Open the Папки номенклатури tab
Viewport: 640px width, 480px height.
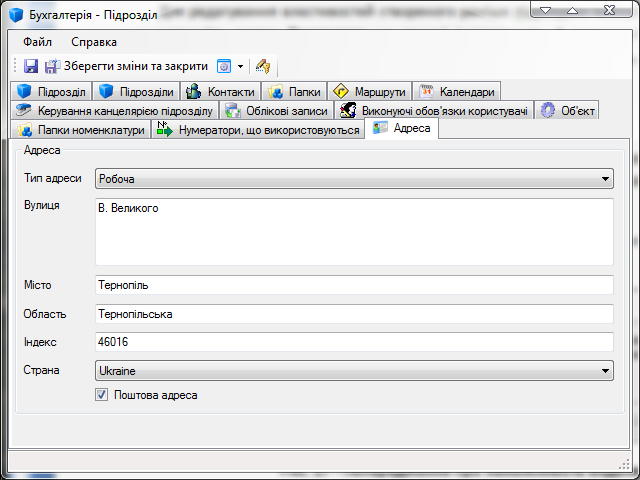point(80,130)
